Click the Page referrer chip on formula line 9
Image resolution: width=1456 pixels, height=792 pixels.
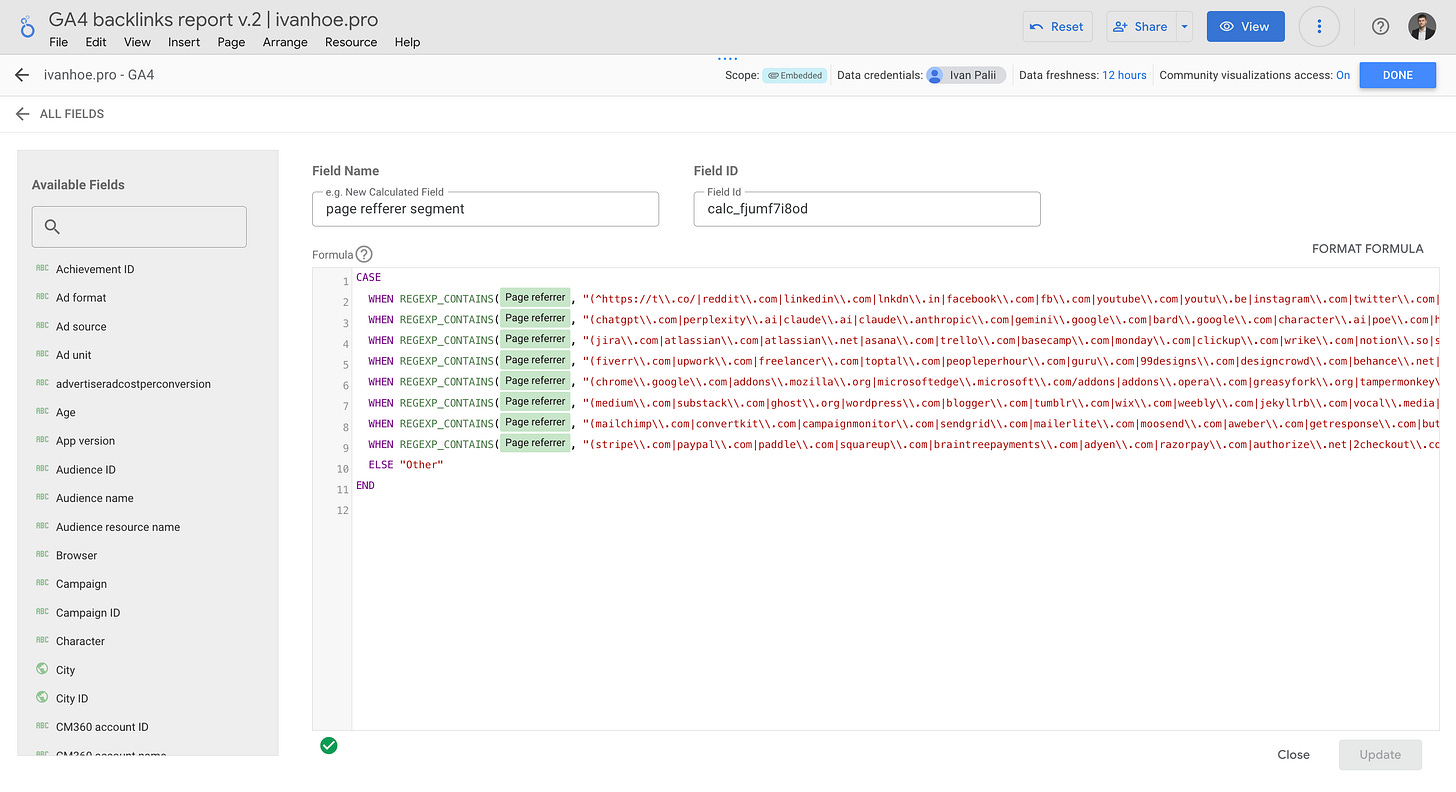point(535,443)
